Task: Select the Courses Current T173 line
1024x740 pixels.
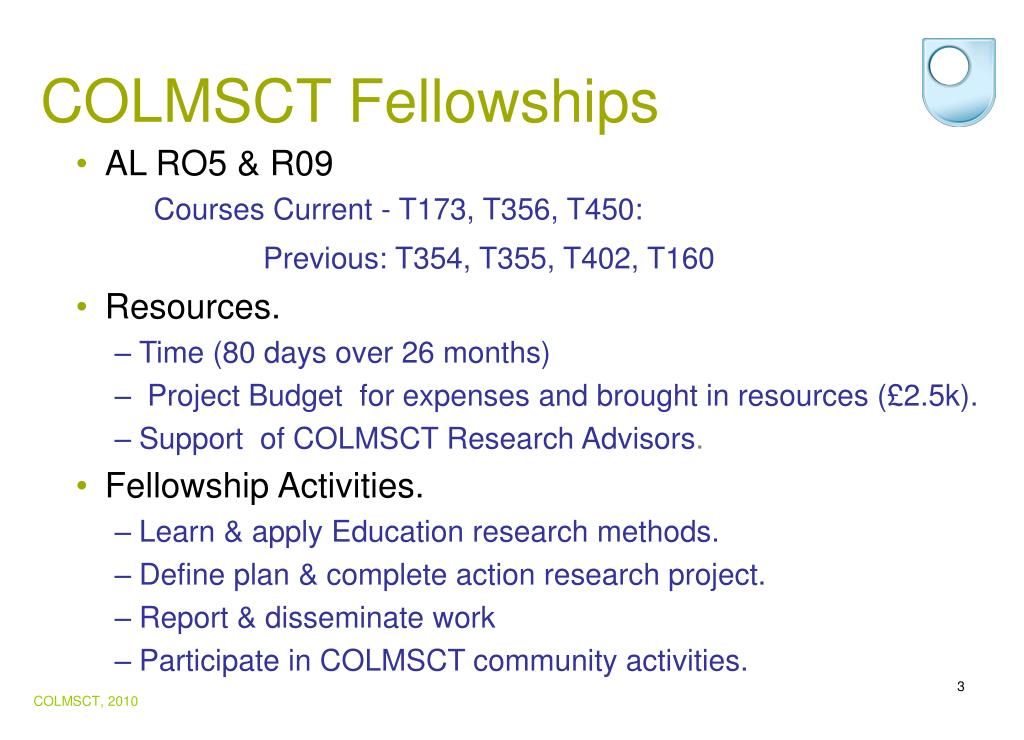Action: tap(398, 210)
